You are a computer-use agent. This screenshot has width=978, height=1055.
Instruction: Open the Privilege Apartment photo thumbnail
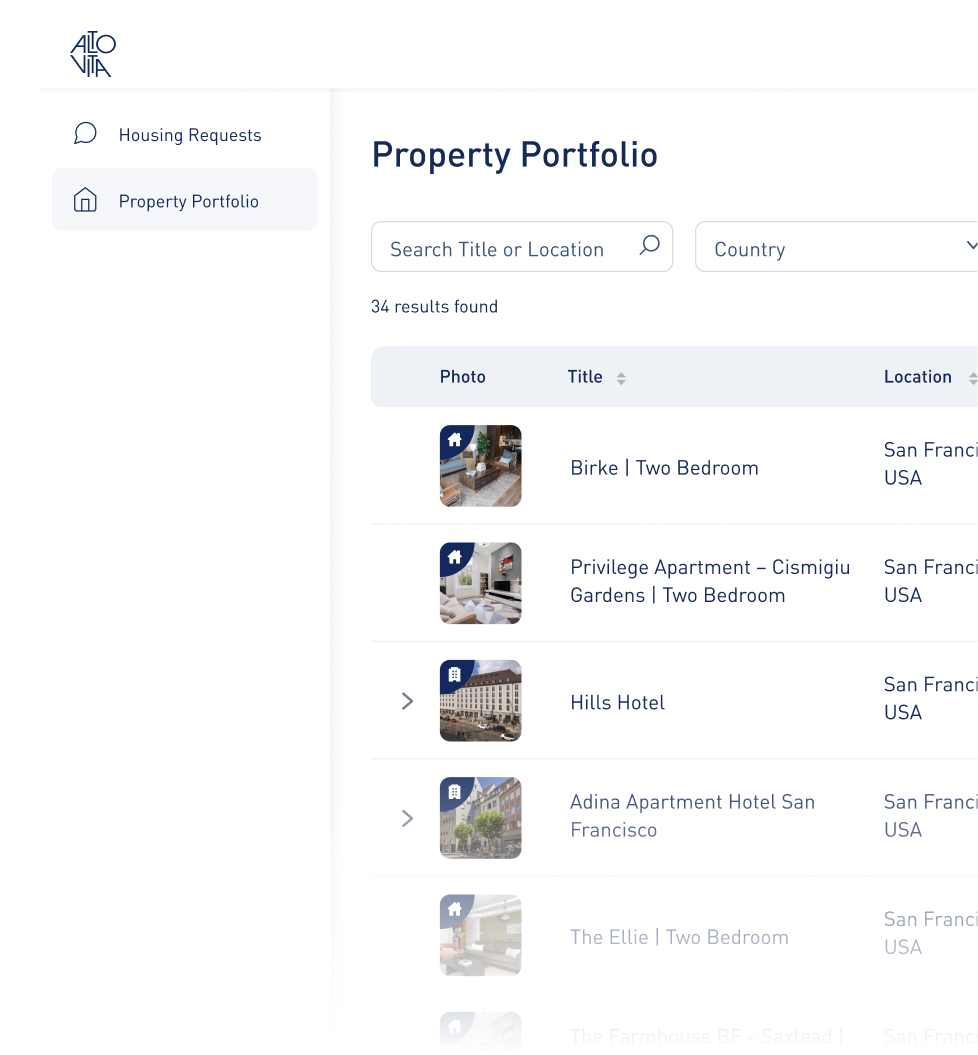[x=481, y=583]
